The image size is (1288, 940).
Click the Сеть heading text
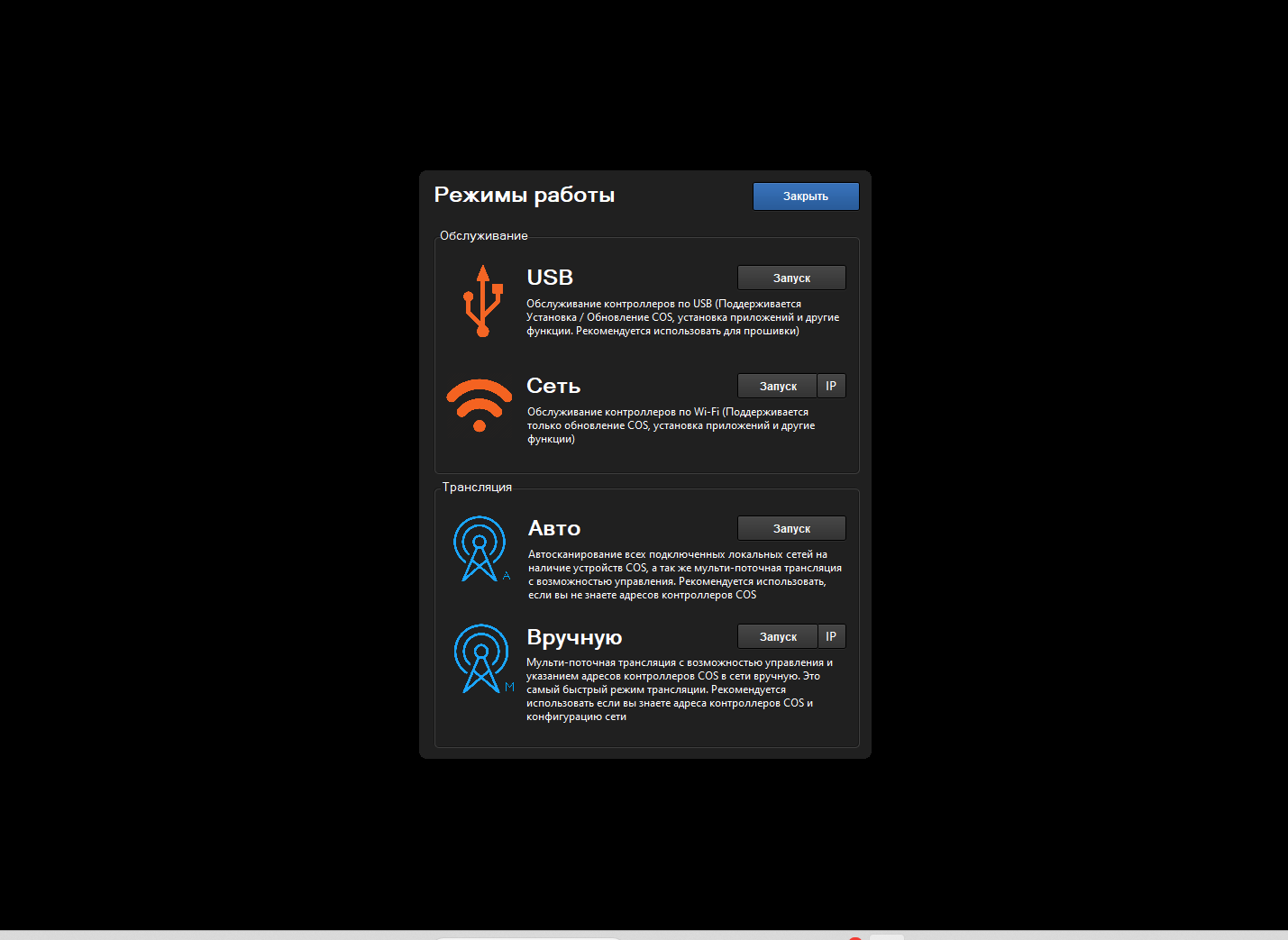point(553,386)
